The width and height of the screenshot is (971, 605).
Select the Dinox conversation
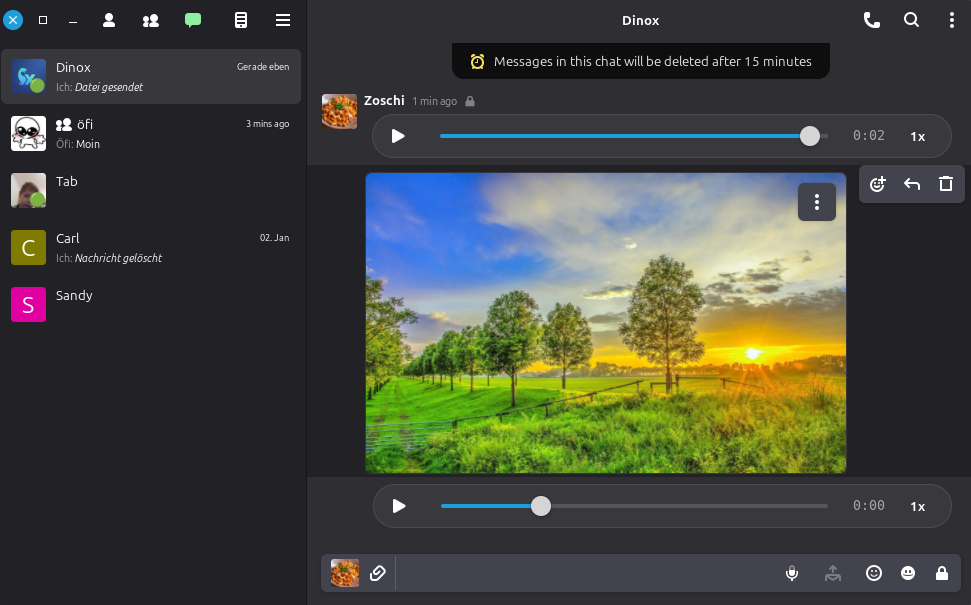coord(151,77)
